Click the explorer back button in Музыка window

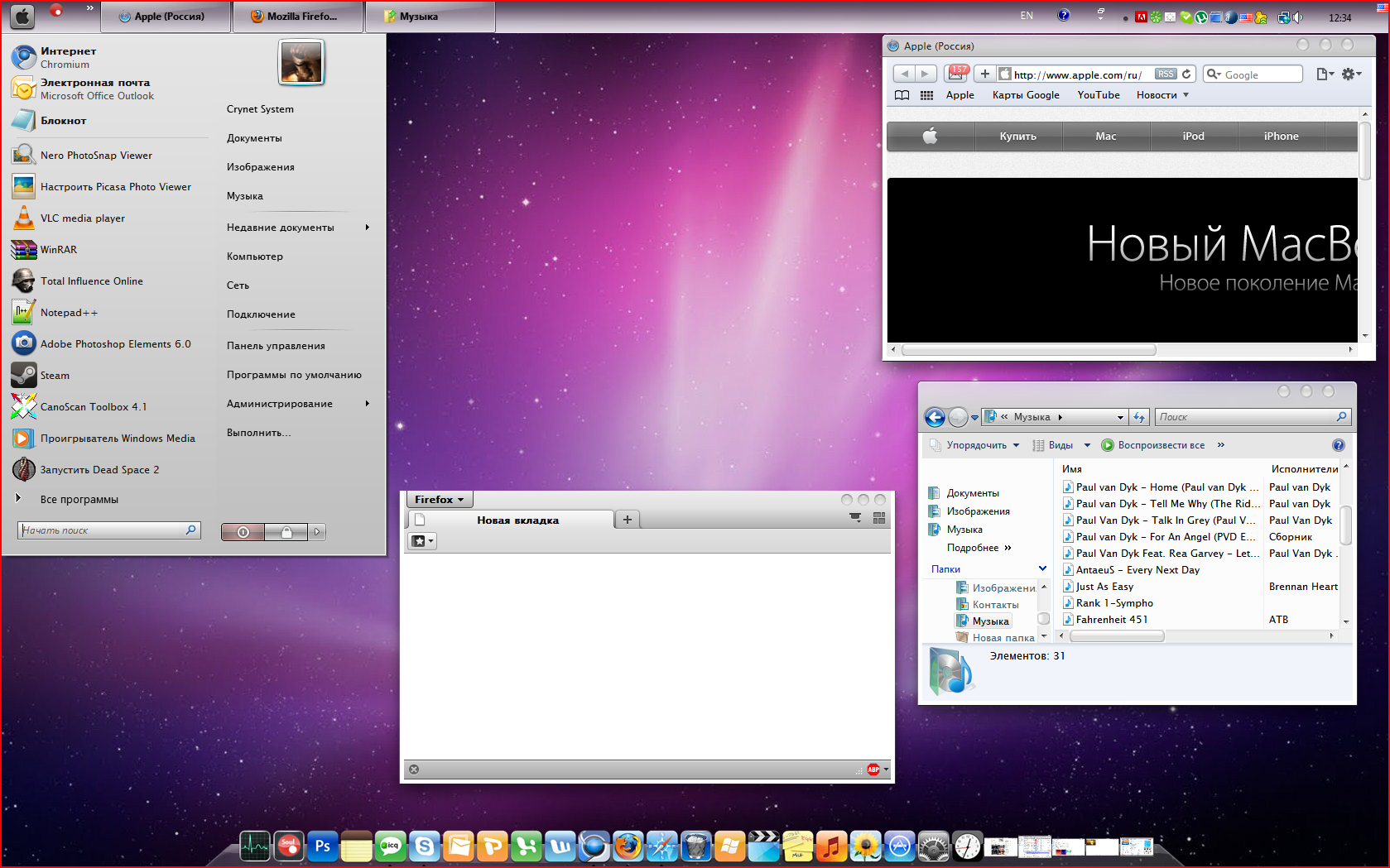(x=935, y=417)
